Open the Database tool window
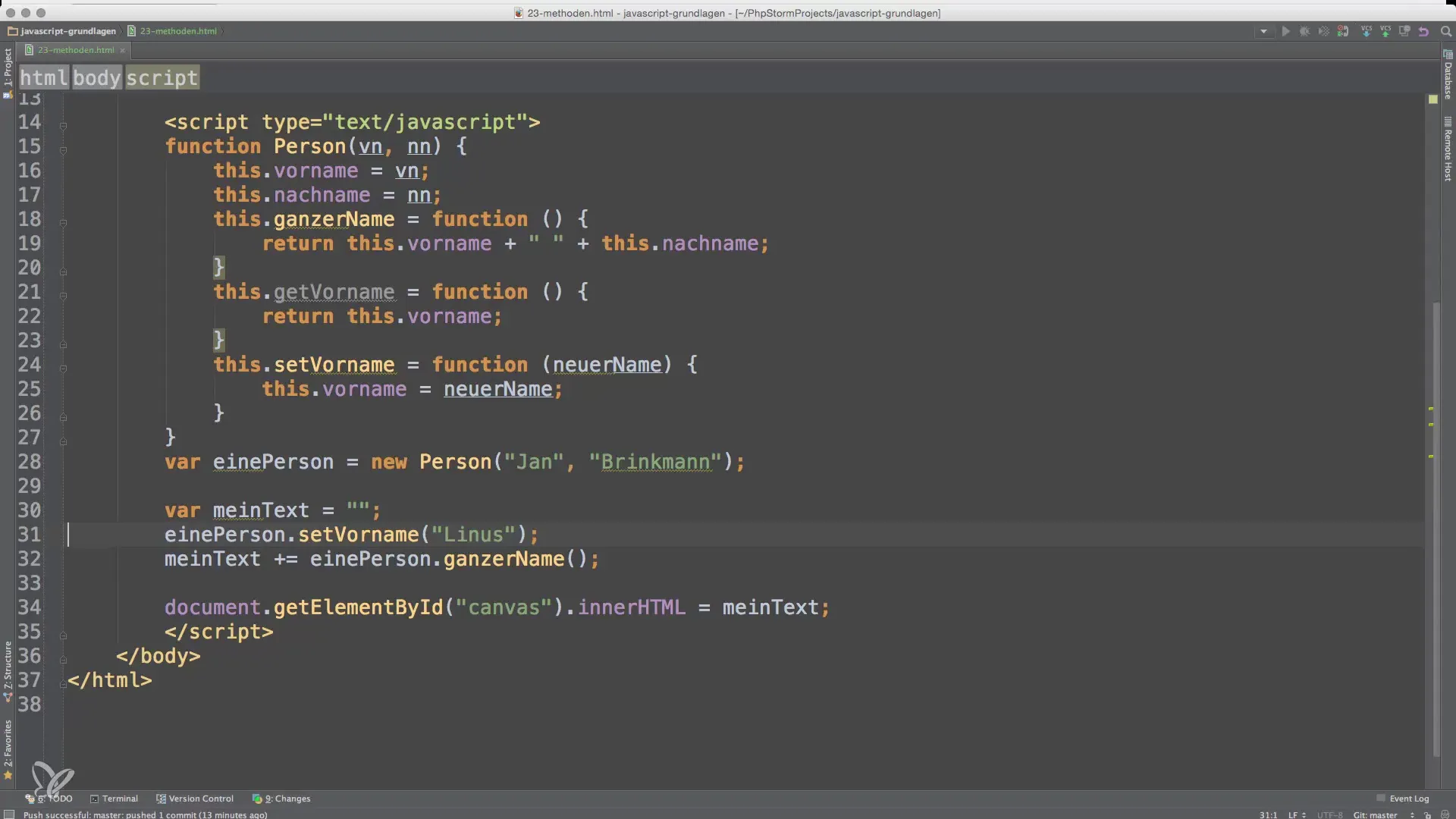Image resolution: width=1456 pixels, height=819 pixels. pos(1448,76)
